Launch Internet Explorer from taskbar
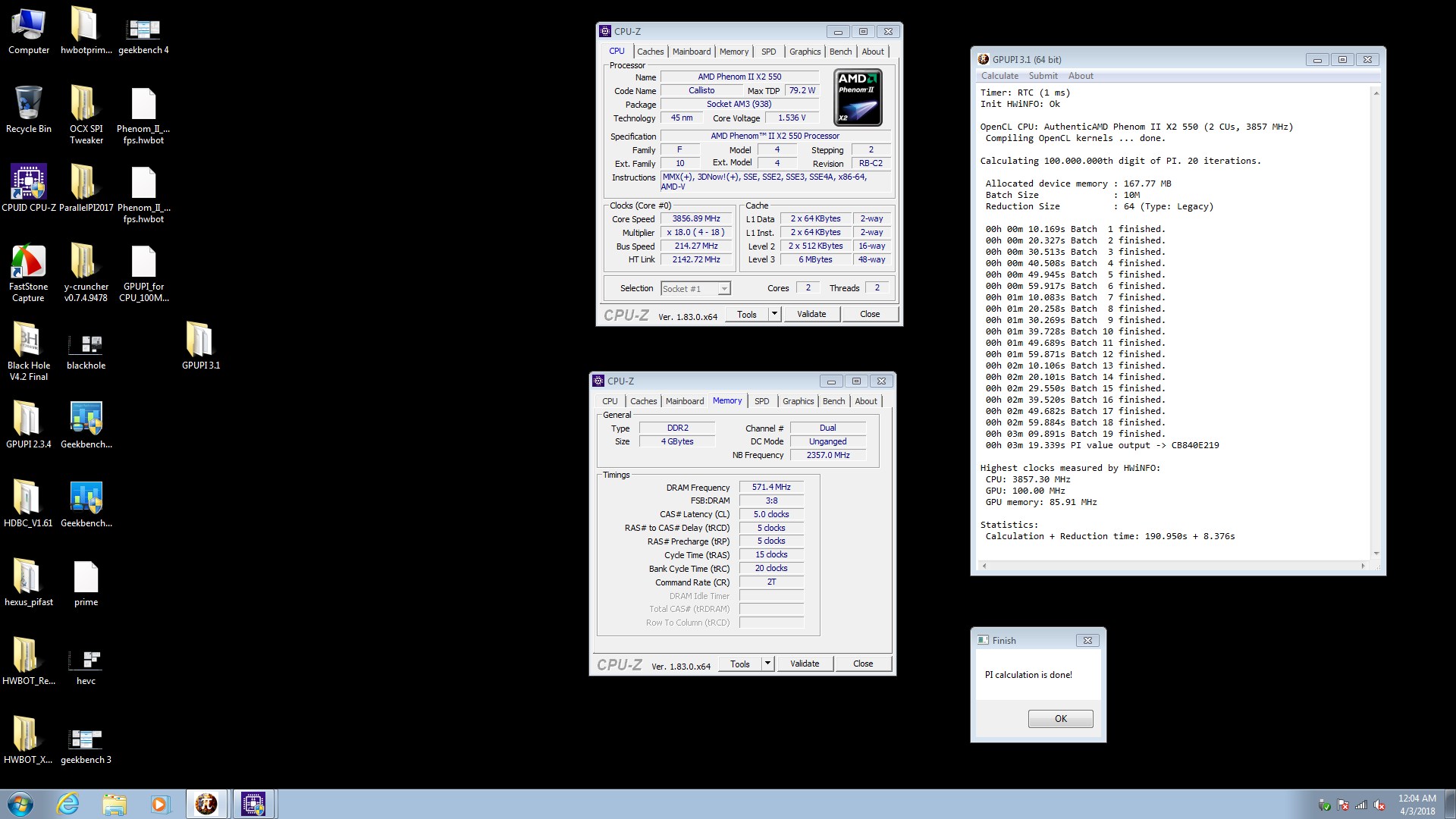Screen dimensions: 1456x819 68,804
